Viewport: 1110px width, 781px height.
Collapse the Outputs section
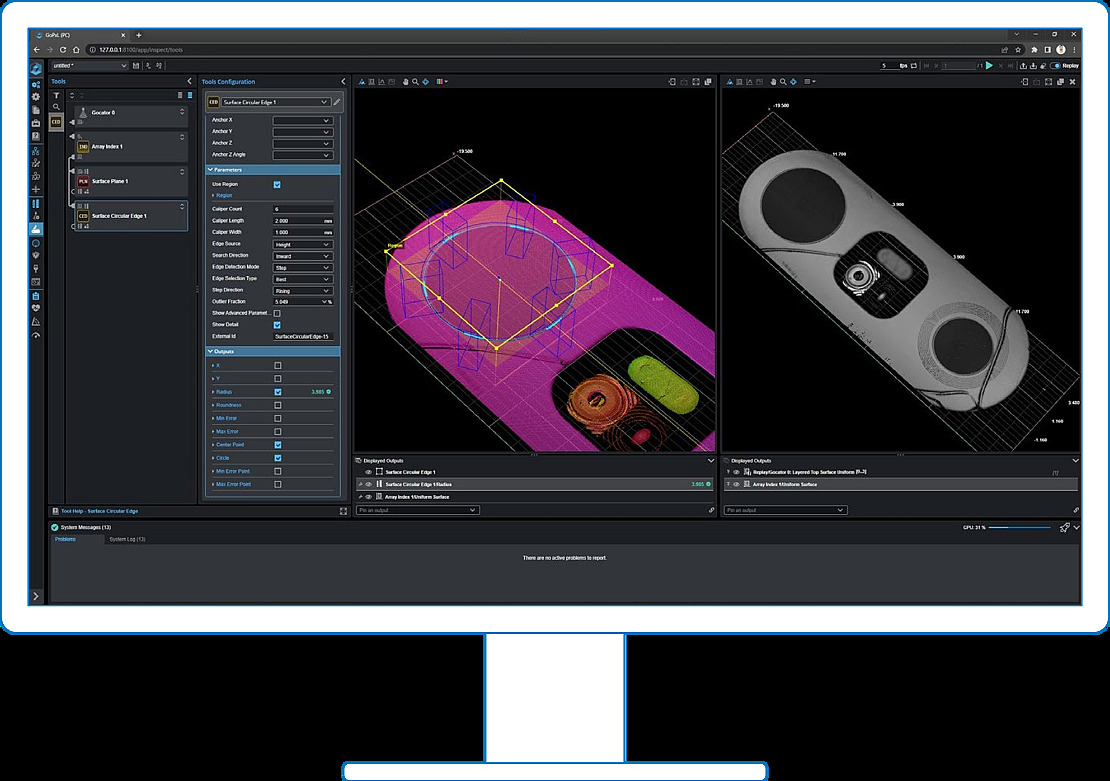coord(210,352)
